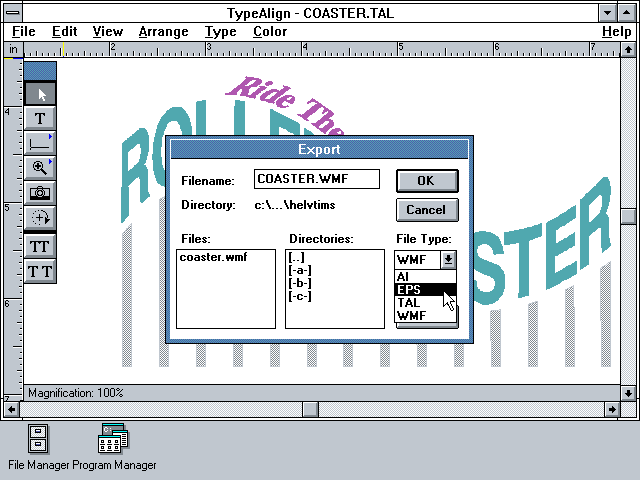Viewport: 640px width, 480px height.
Task: Click the wide letter spacing T T tool
Action: (40, 271)
